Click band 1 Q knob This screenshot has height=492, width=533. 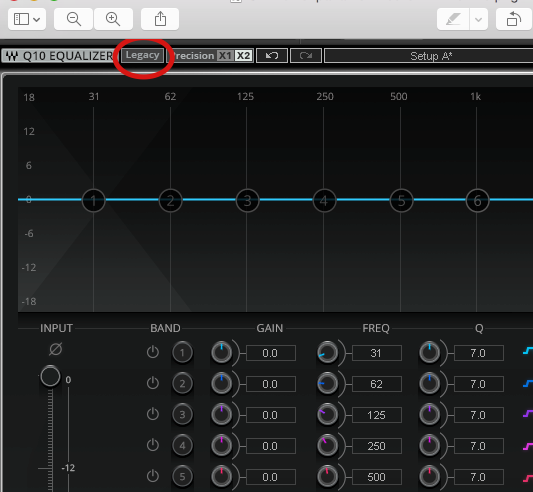(x=429, y=353)
